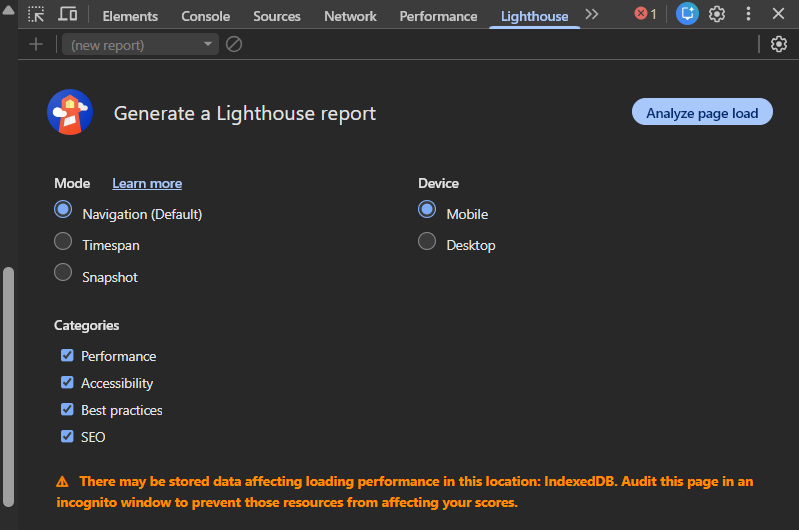Screen dimensions: 799x530
Task: Click the Lighthouse logo
Action: pyautogui.click(x=70, y=112)
